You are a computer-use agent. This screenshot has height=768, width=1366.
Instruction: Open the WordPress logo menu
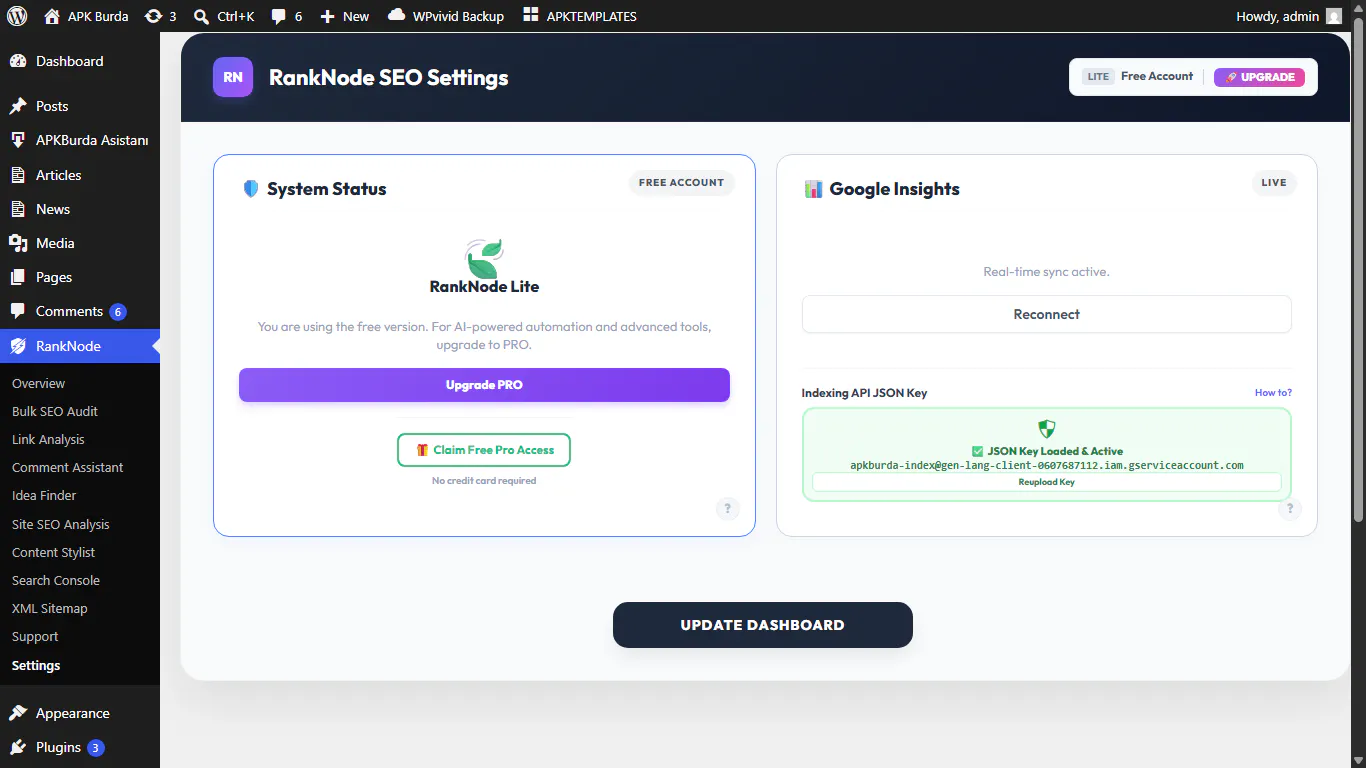[17, 16]
